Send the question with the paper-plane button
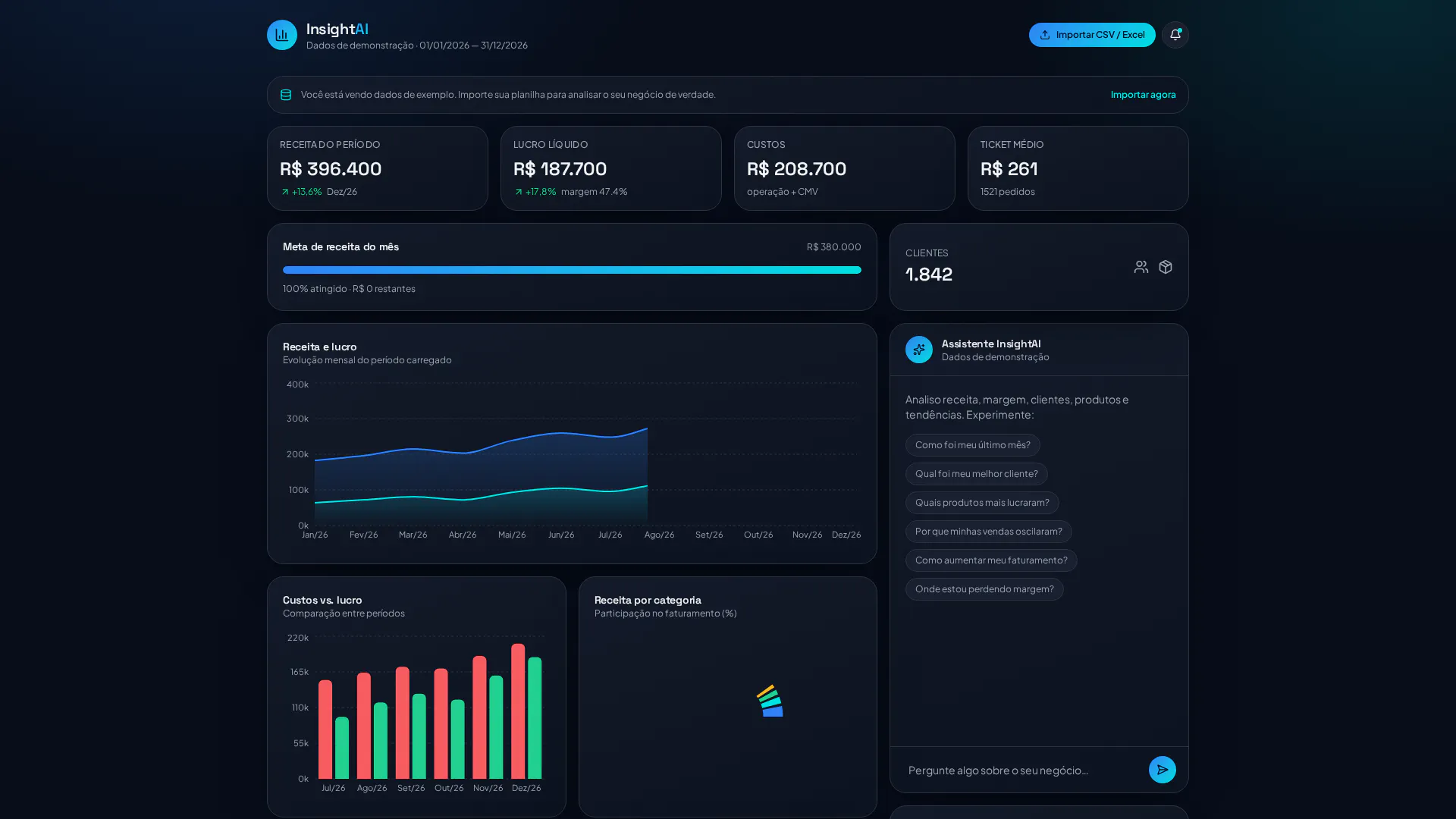The image size is (1456, 819). click(x=1163, y=770)
